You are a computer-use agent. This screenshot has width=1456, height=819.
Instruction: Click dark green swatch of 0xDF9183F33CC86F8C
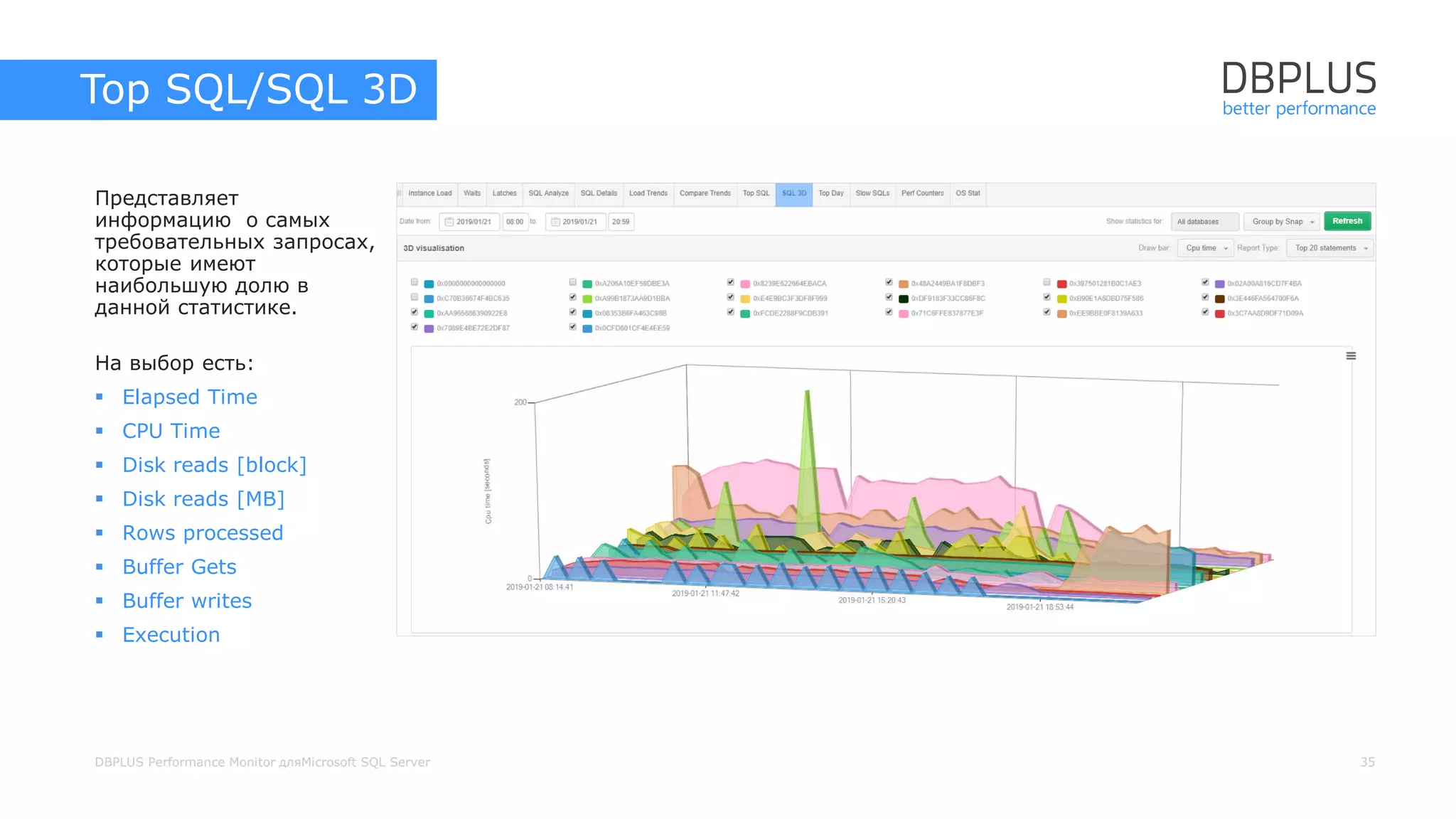[x=904, y=299]
